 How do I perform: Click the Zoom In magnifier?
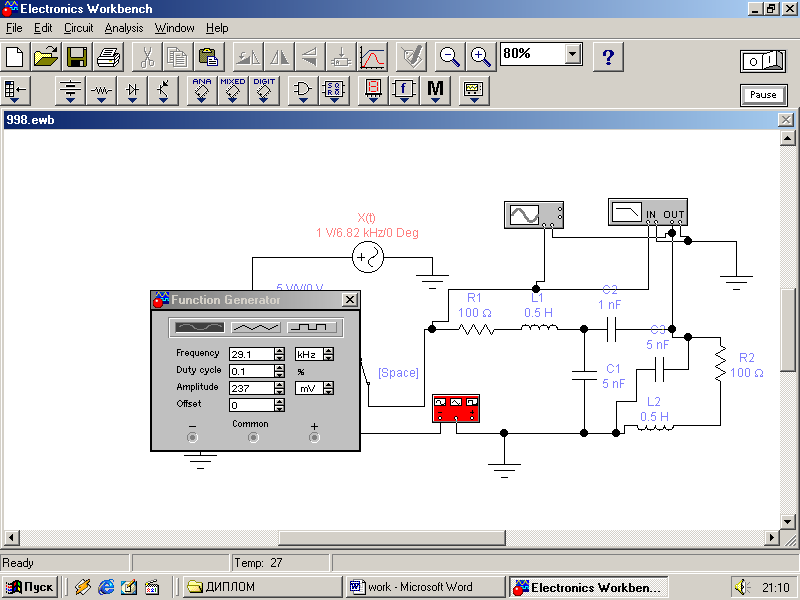(x=481, y=57)
